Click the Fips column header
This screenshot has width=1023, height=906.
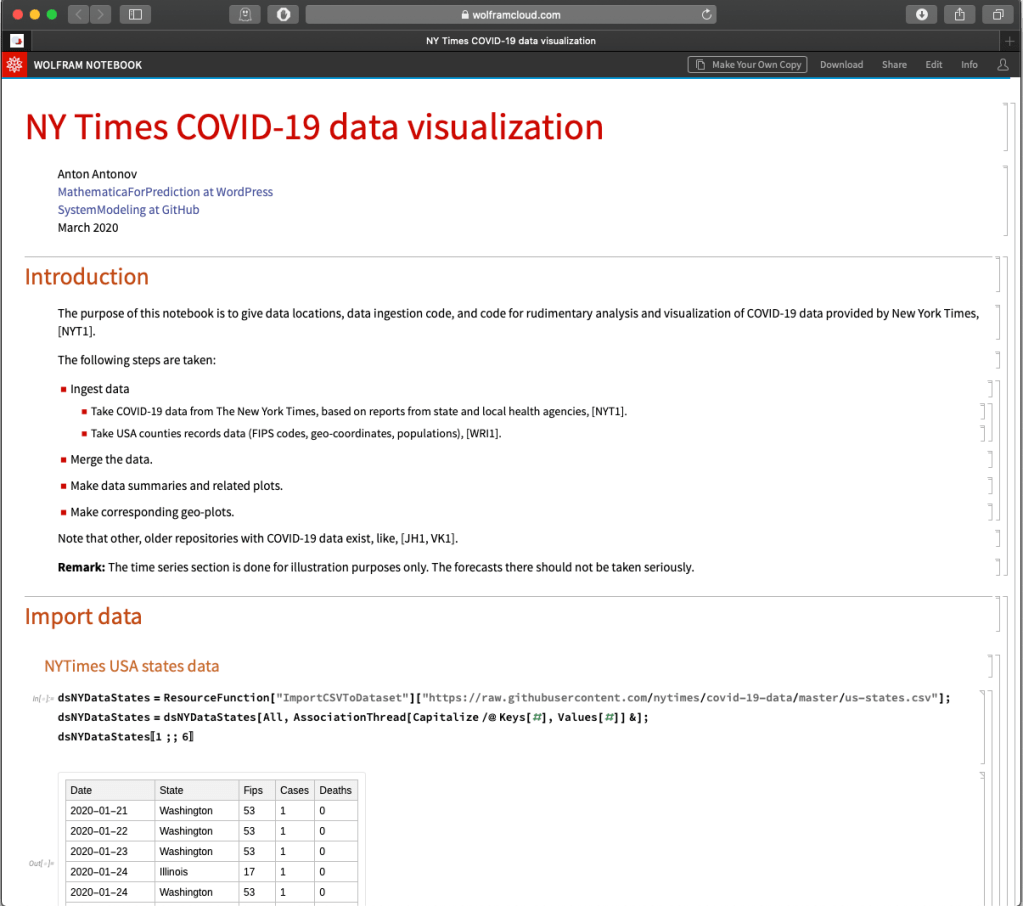tap(256, 790)
